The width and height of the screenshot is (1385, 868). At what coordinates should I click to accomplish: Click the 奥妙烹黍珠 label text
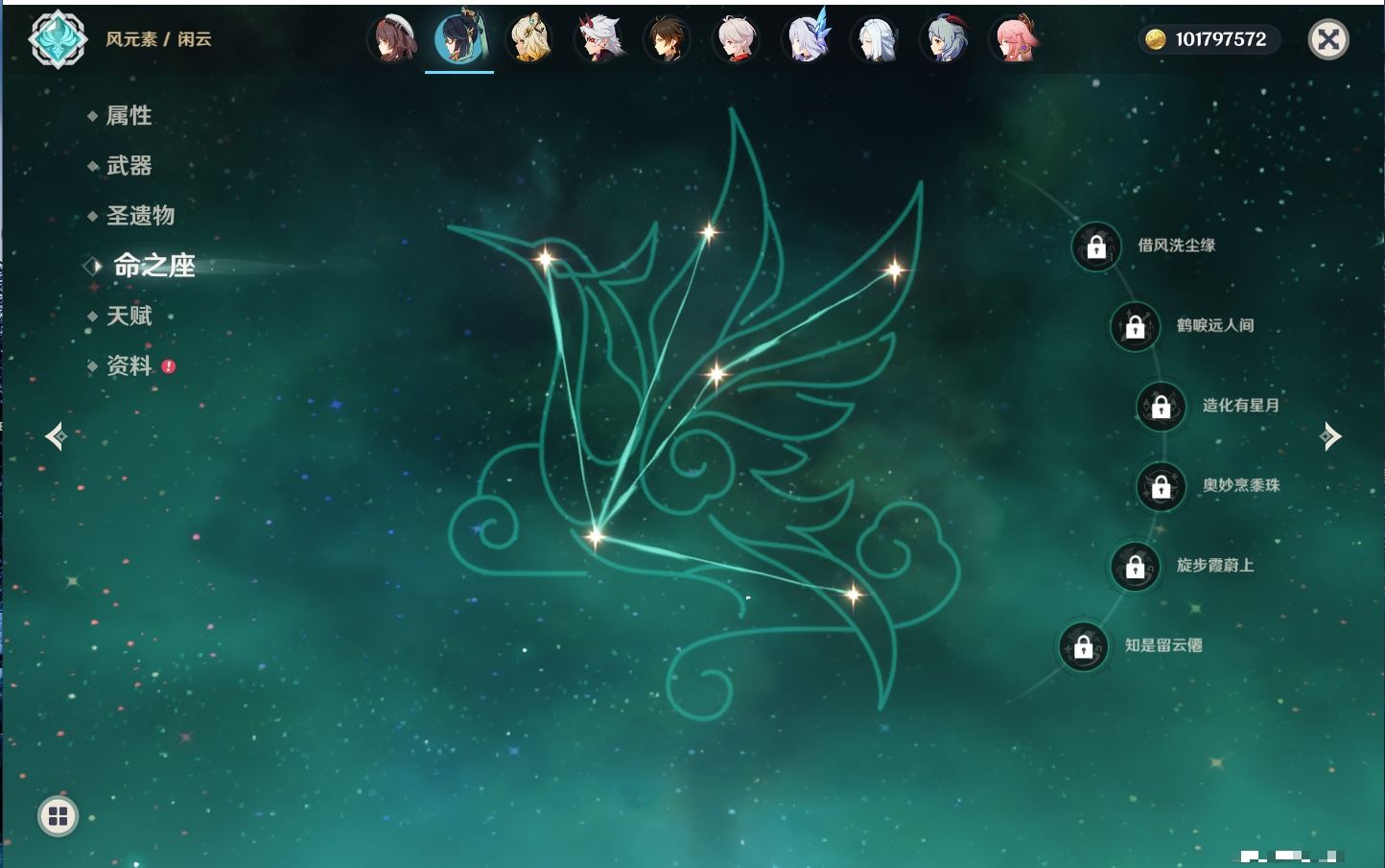[1241, 485]
